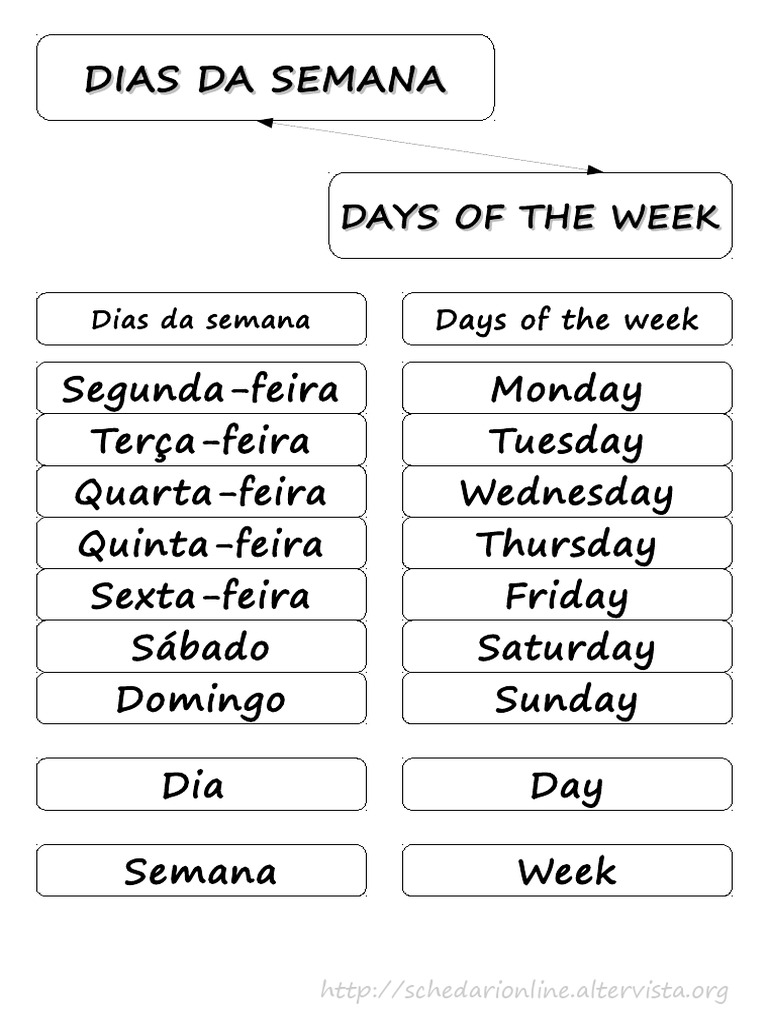Click the Friday box
This screenshot has width=768, height=1024.
tap(567, 596)
